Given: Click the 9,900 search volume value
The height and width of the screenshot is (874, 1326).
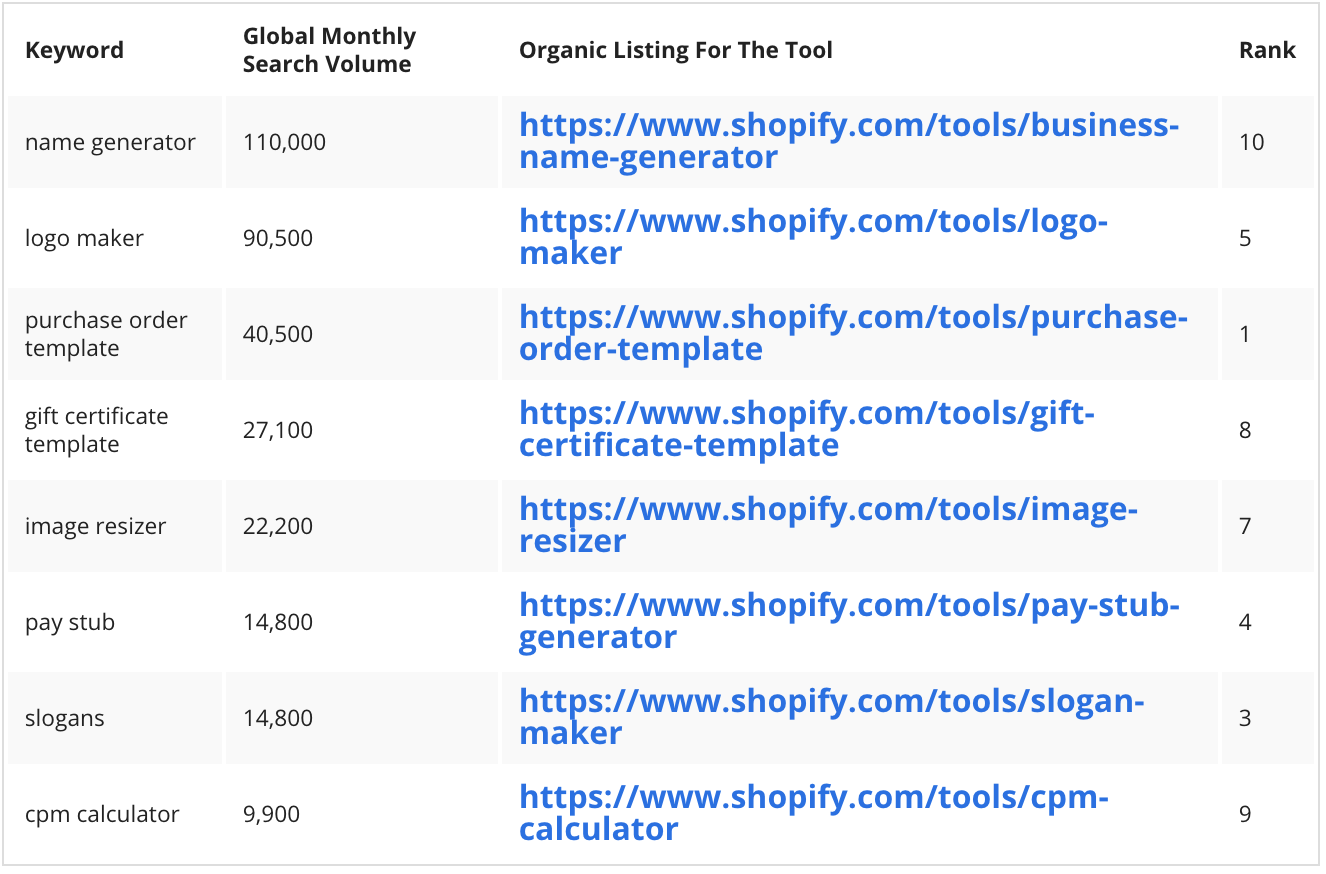Looking at the screenshot, I should [271, 814].
